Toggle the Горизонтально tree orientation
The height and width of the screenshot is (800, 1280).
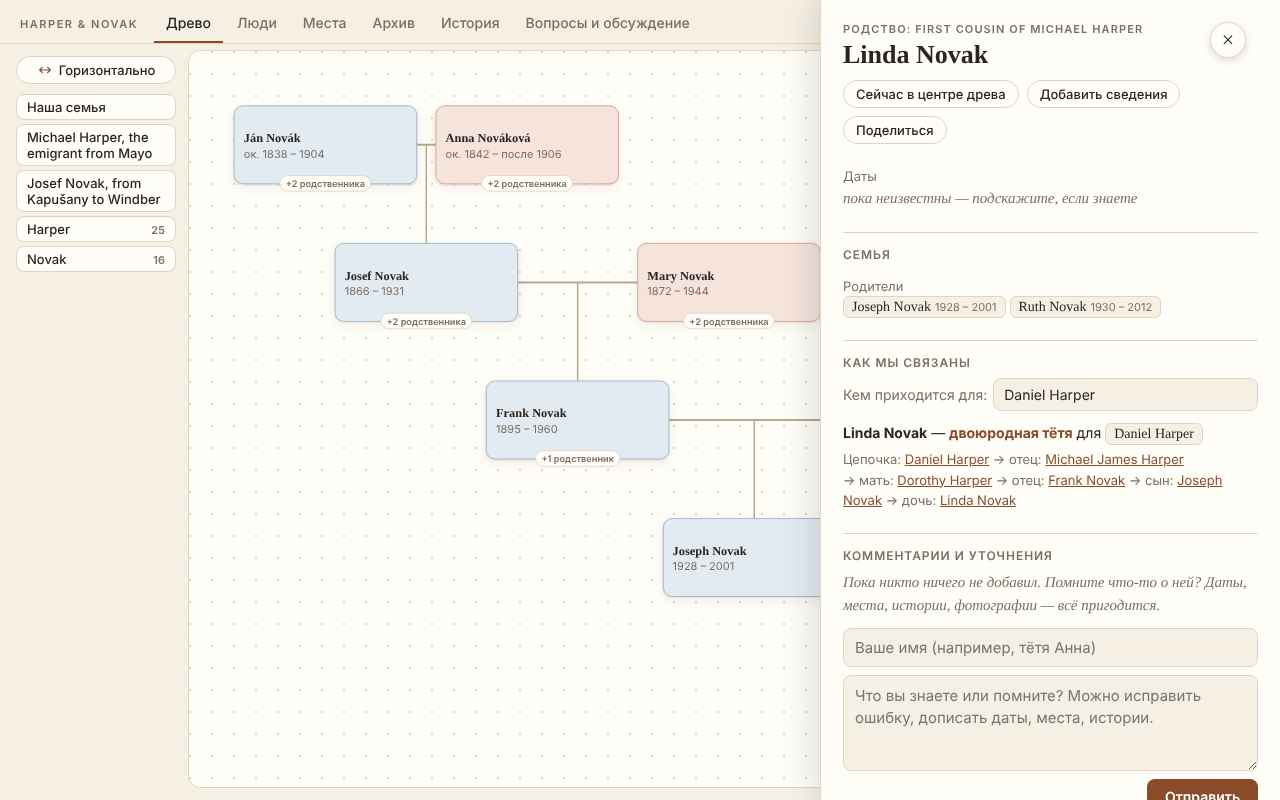click(96, 70)
